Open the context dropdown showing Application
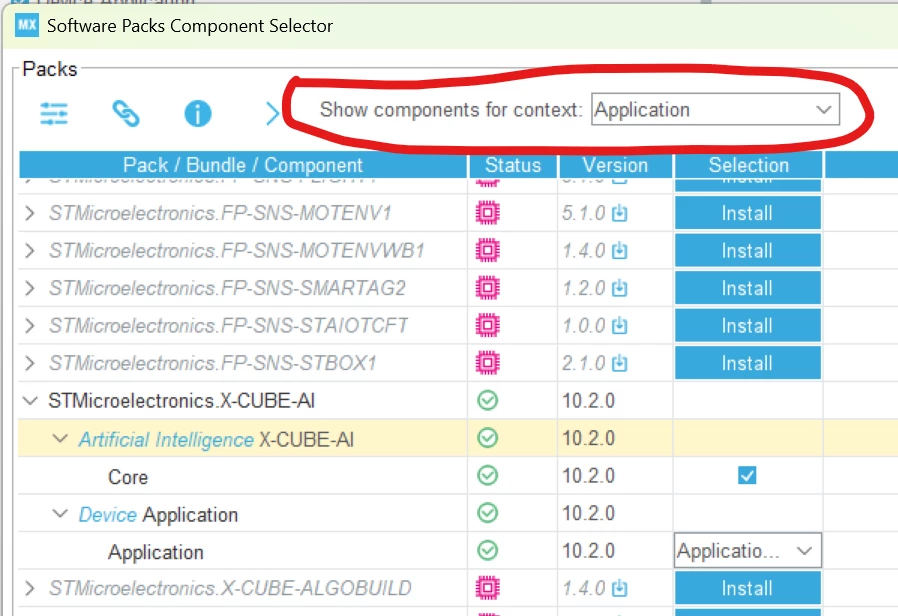 click(x=715, y=109)
